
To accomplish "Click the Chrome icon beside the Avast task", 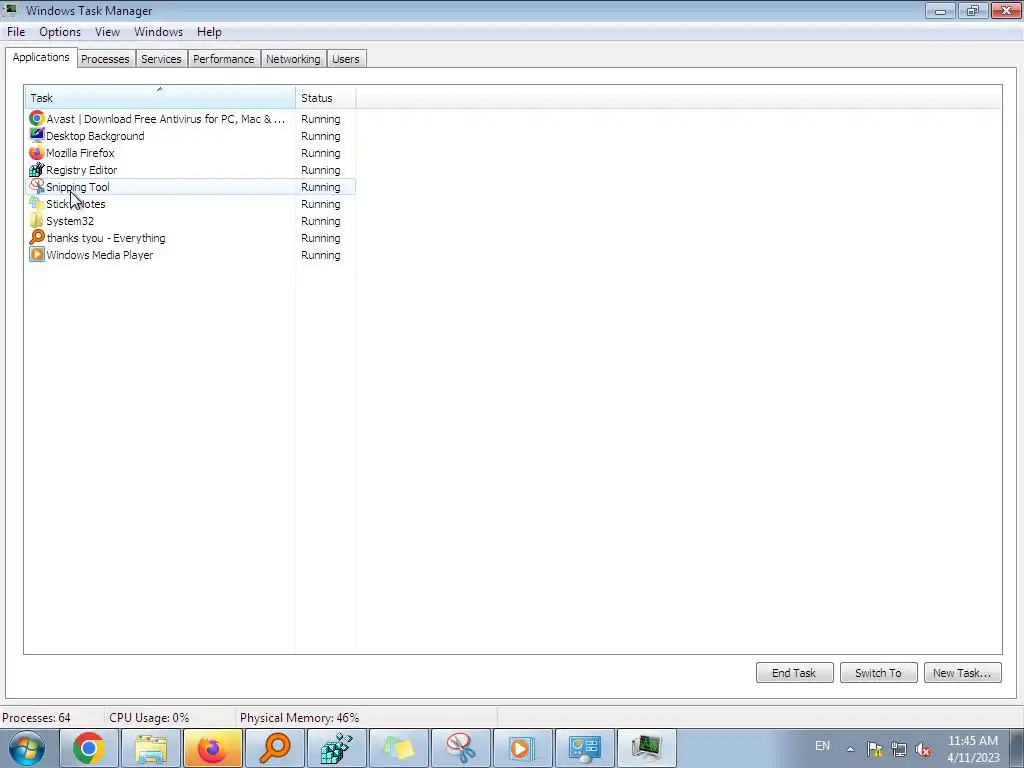I will coord(37,119).
